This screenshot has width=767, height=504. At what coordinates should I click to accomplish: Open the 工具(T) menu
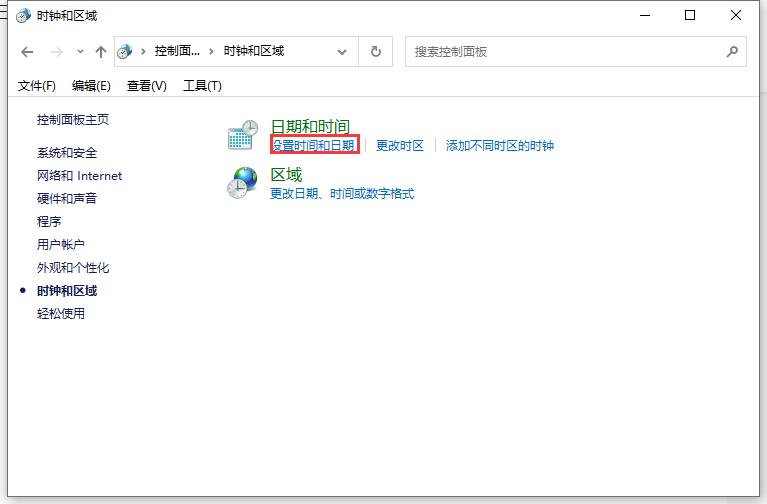coord(202,86)
